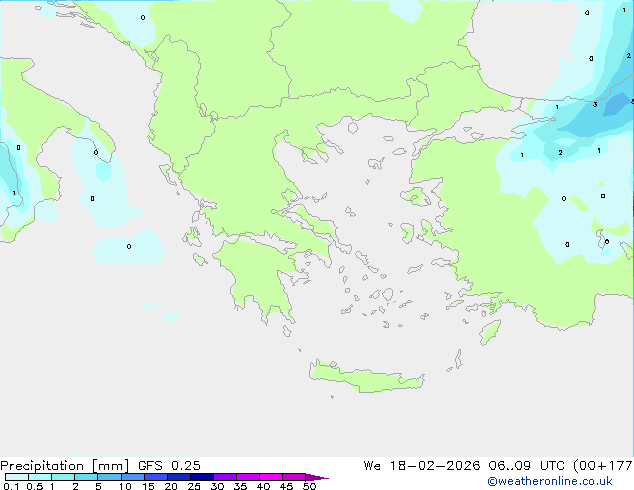The image size is (634, 490).
Task: Pick the 15–20 mm legend color swatch
Action: click(x=156, y=477)
